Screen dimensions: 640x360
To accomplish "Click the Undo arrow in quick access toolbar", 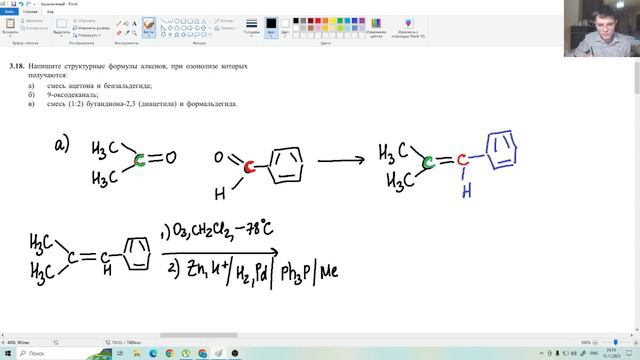I will [21, 4].
